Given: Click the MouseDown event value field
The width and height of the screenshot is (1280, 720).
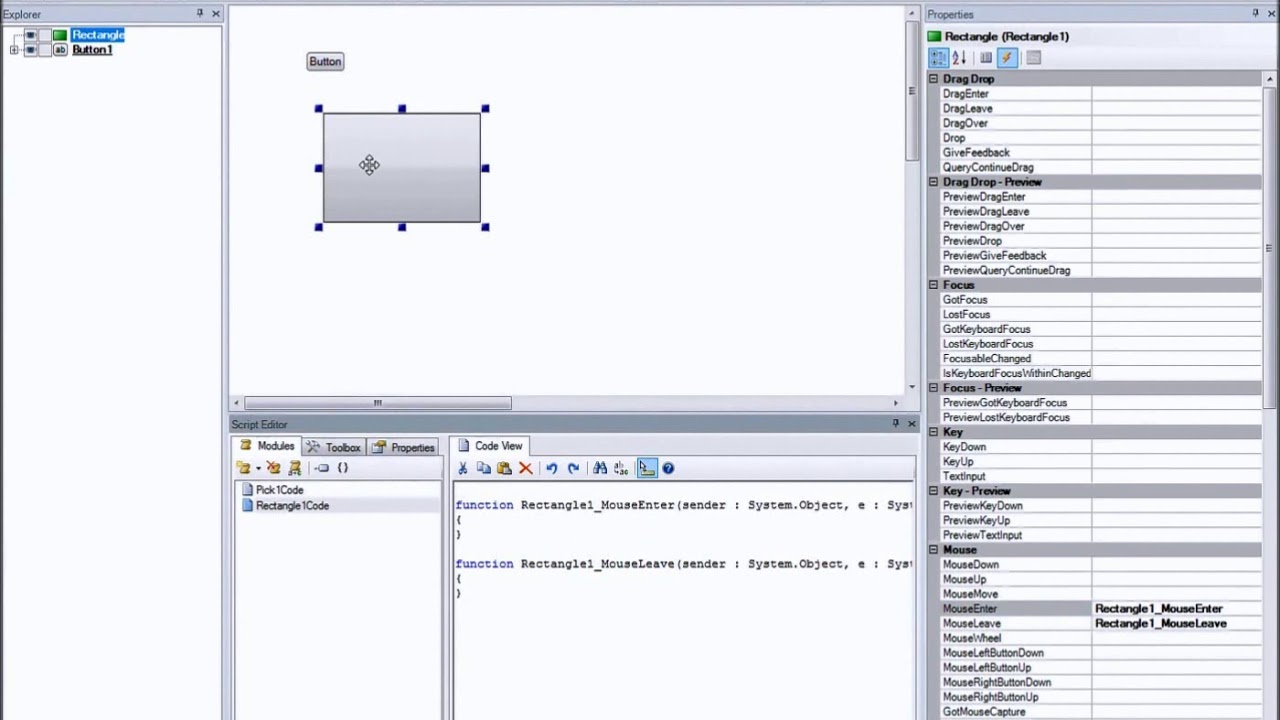Looking at the screenshot, I should click(x=1176, y=564).
